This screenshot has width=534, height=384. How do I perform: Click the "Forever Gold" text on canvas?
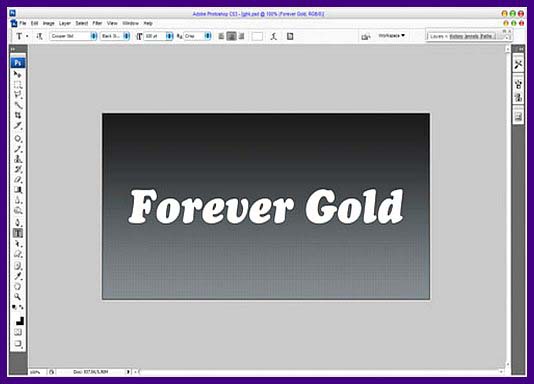266,206
